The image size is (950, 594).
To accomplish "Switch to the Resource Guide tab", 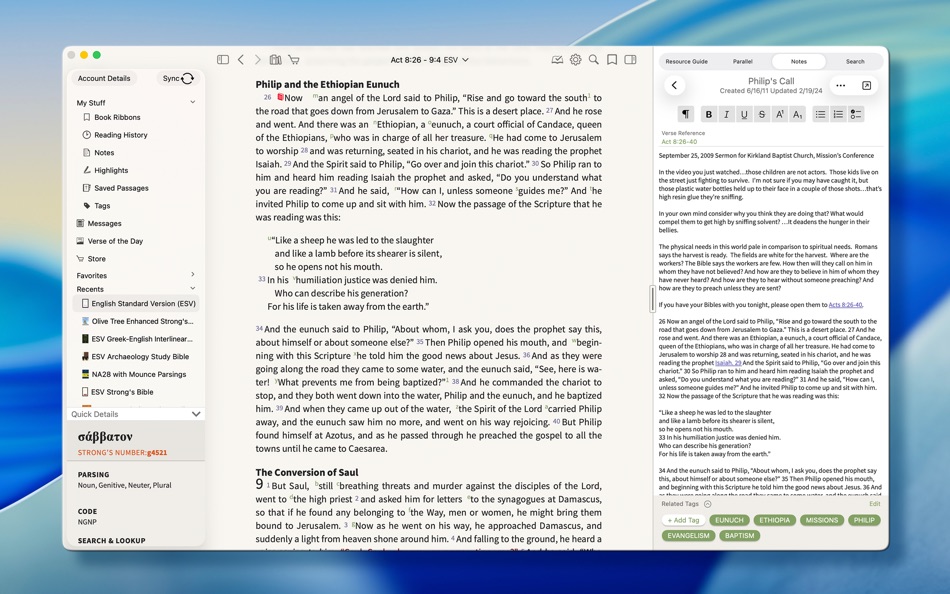I will pyautogui.click(x=686, y=61).
